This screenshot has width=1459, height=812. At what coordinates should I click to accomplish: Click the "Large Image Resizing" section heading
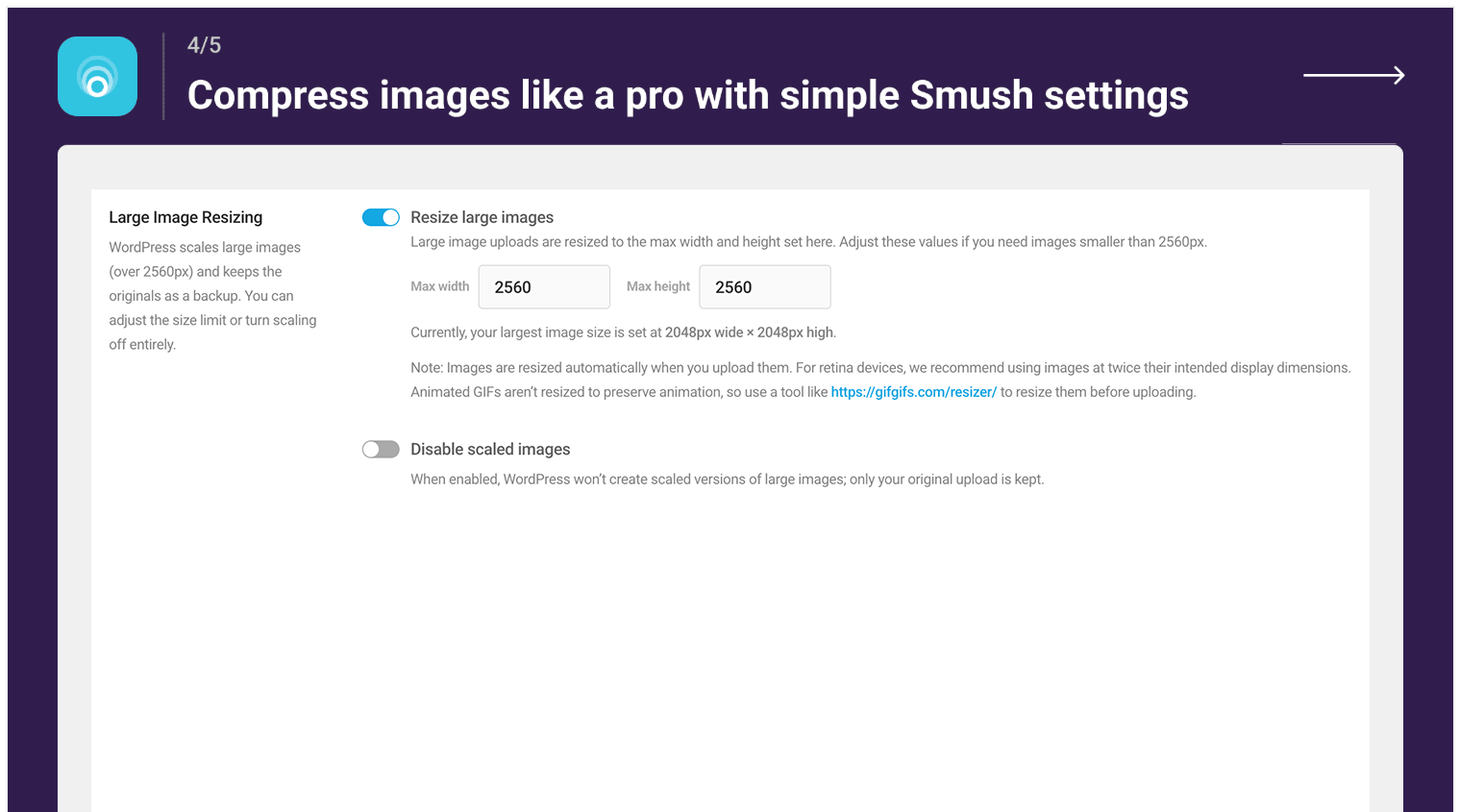tap(185, 217)
